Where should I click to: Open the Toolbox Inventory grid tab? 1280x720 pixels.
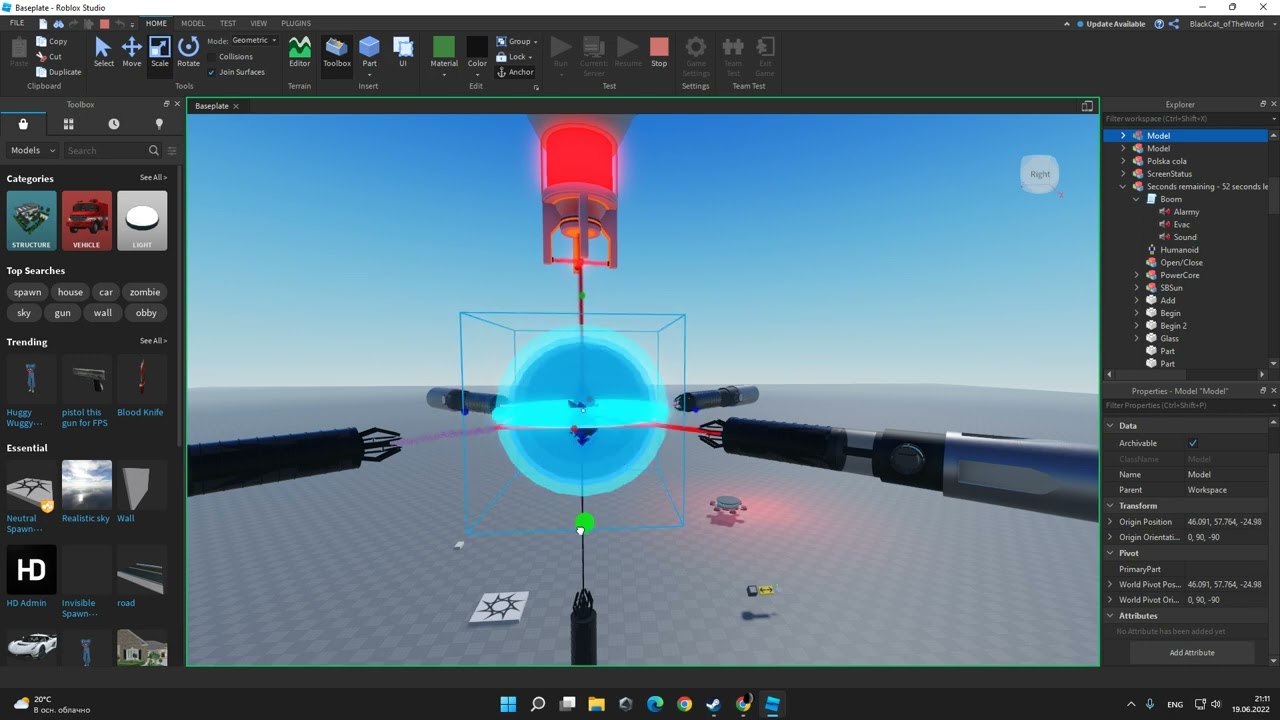coord(69,124)
